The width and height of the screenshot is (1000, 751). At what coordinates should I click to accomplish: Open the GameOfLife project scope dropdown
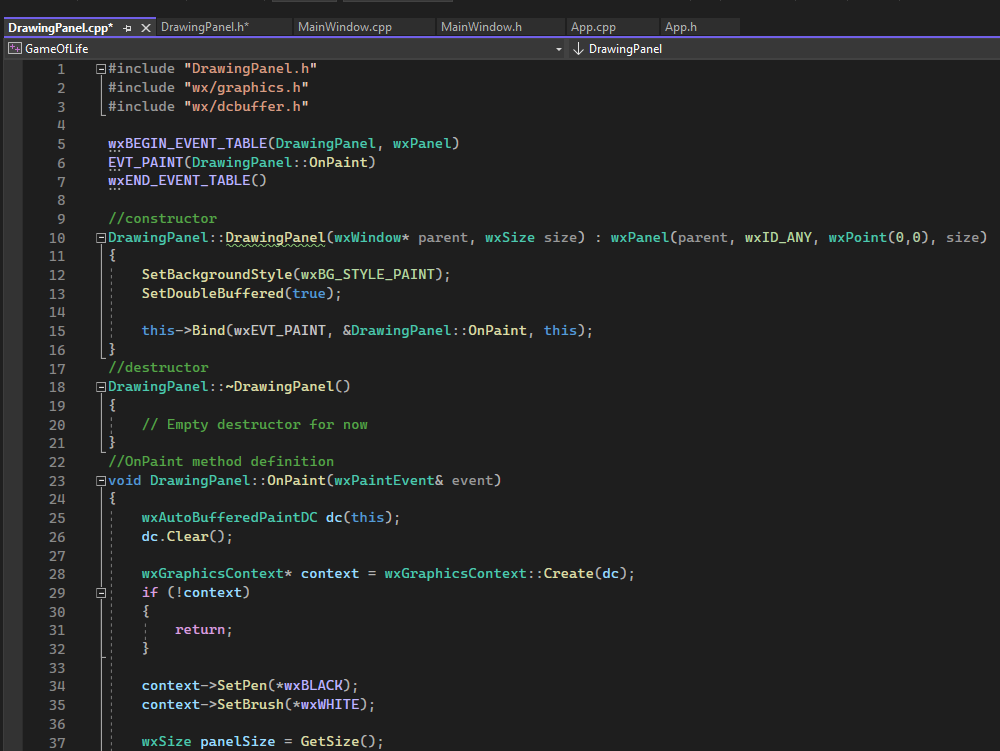click(558, 48)
